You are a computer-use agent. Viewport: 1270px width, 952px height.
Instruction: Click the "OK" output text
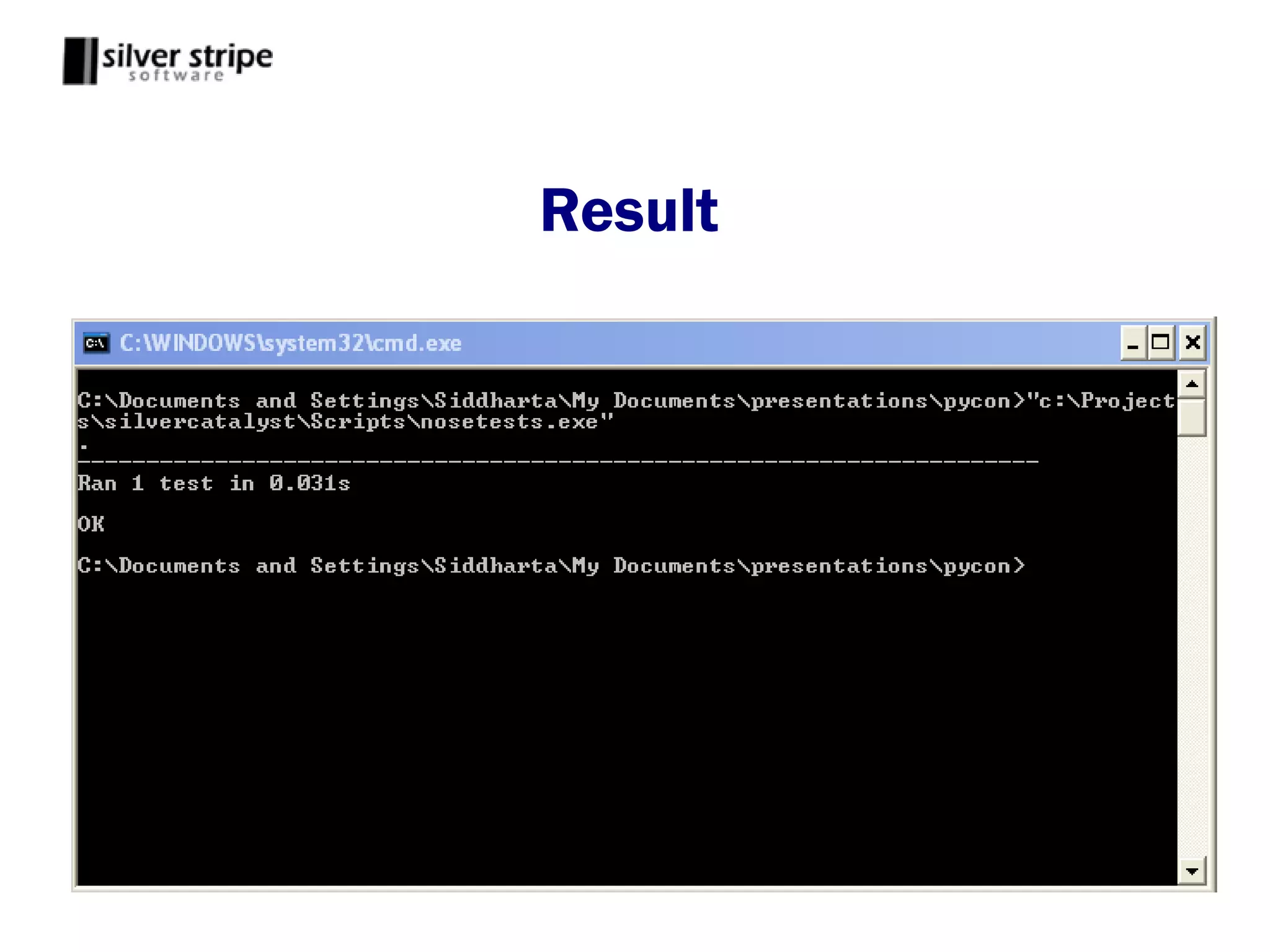(x=91, y=525)
